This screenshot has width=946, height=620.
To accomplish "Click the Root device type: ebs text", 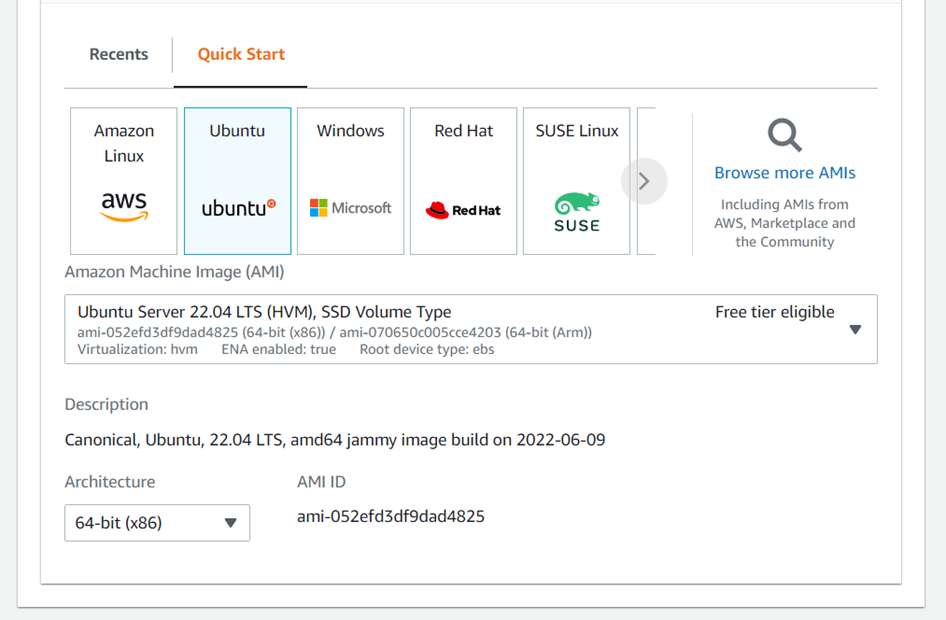I will (427, 349).
